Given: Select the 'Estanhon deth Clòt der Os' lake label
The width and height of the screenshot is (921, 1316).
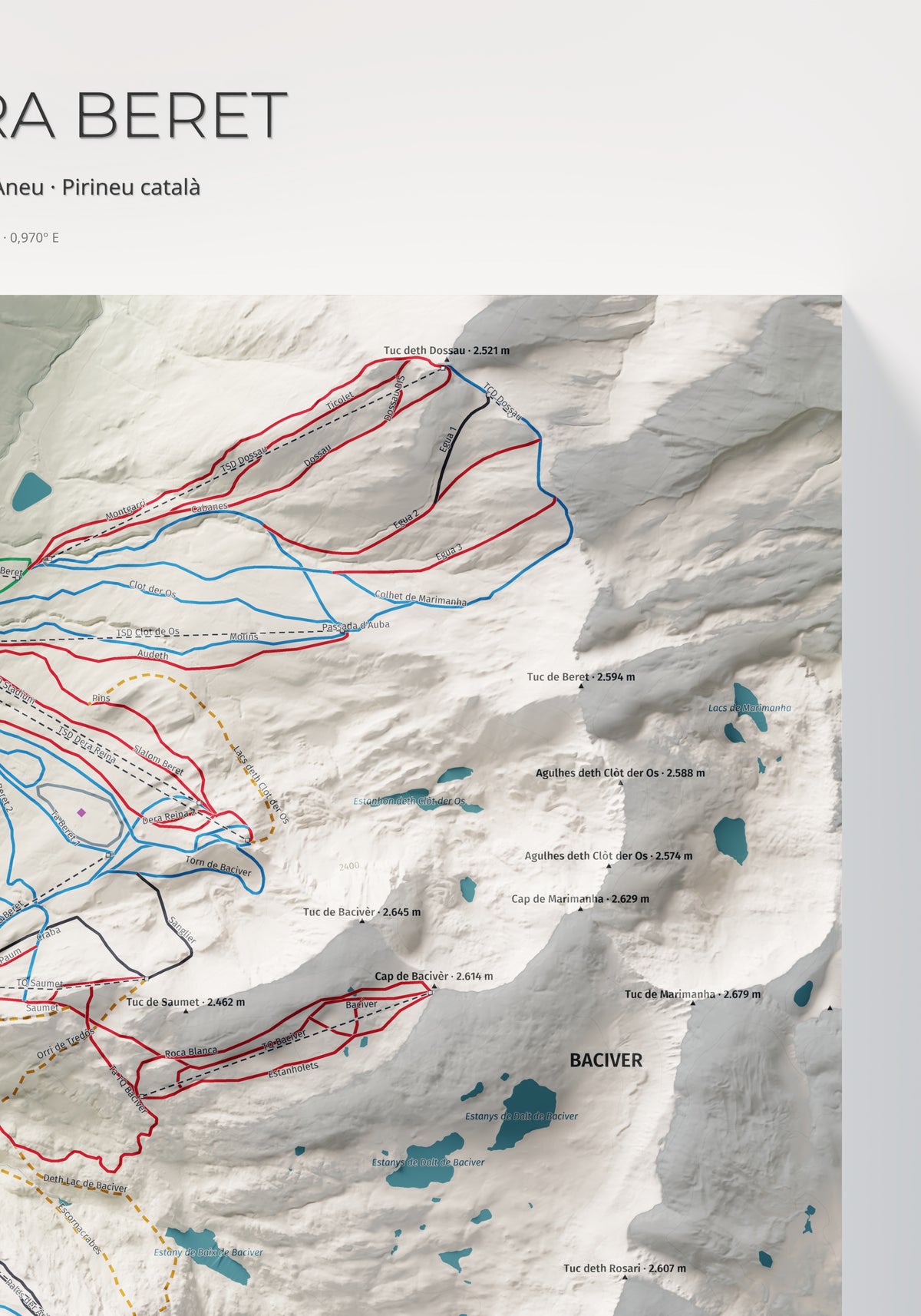Looking at the screenshot, I should point(409,801).
